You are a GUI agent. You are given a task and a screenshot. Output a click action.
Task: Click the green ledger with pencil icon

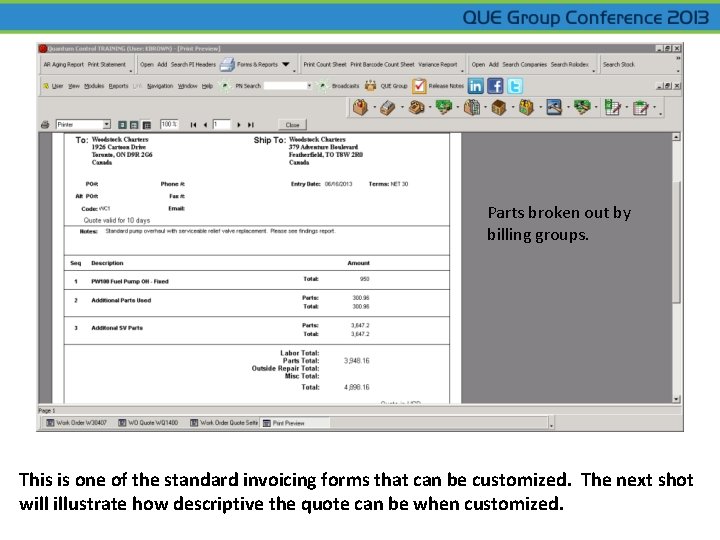click(612, 107)
